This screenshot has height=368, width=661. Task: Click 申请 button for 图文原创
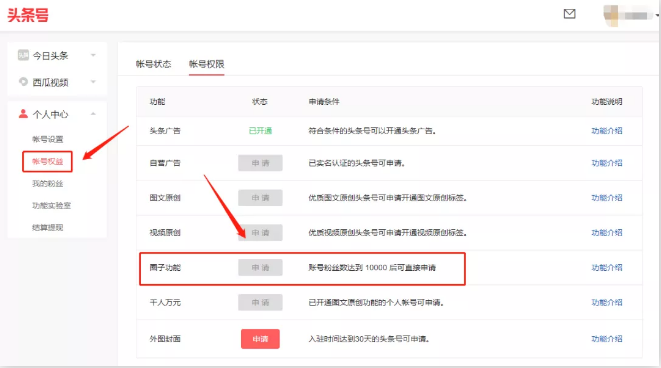(260, 198)
